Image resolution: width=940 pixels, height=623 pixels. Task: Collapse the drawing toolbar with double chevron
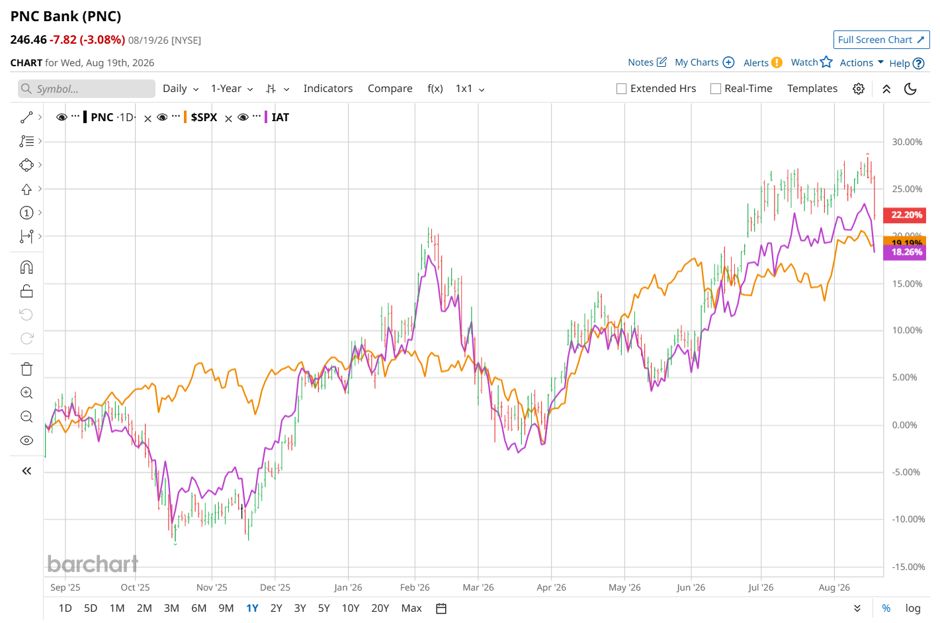click(x=26, y=471)
